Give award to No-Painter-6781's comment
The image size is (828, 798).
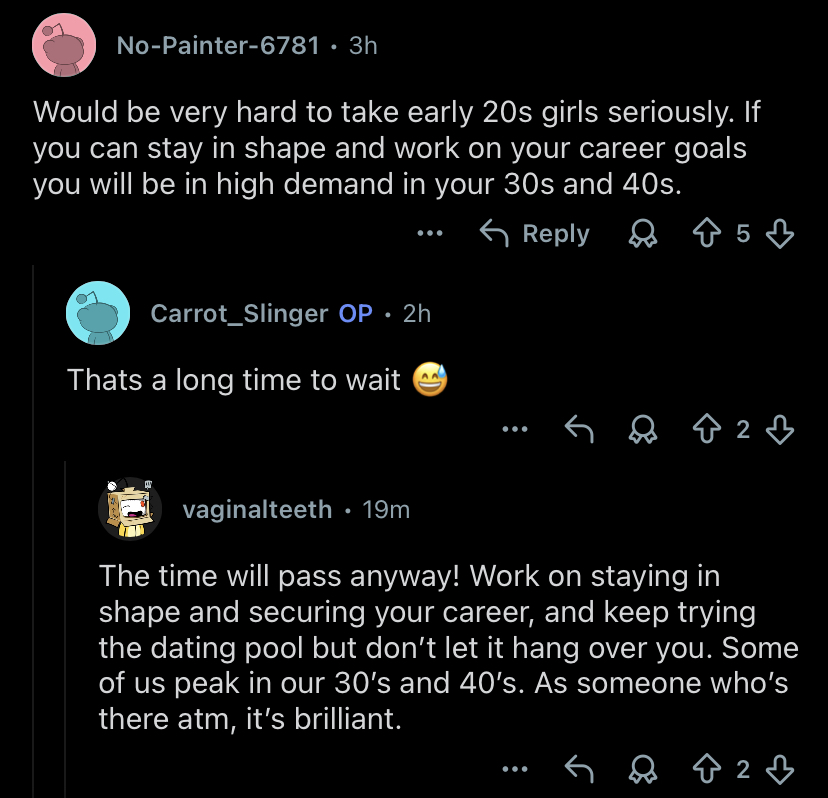point(640,234)
